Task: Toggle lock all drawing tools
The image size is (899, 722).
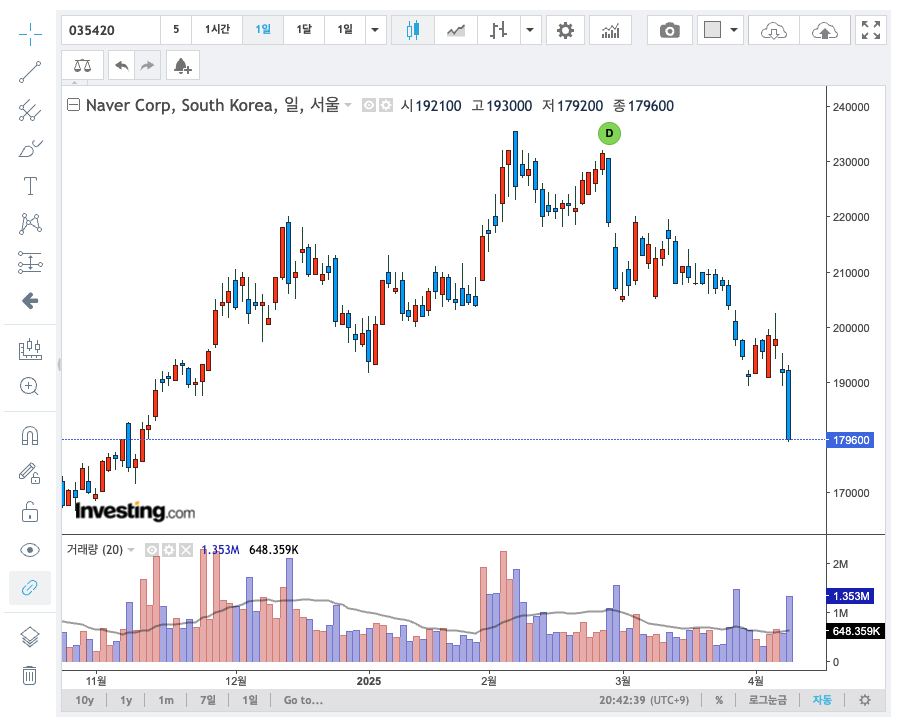Action: tap(30, 512)
